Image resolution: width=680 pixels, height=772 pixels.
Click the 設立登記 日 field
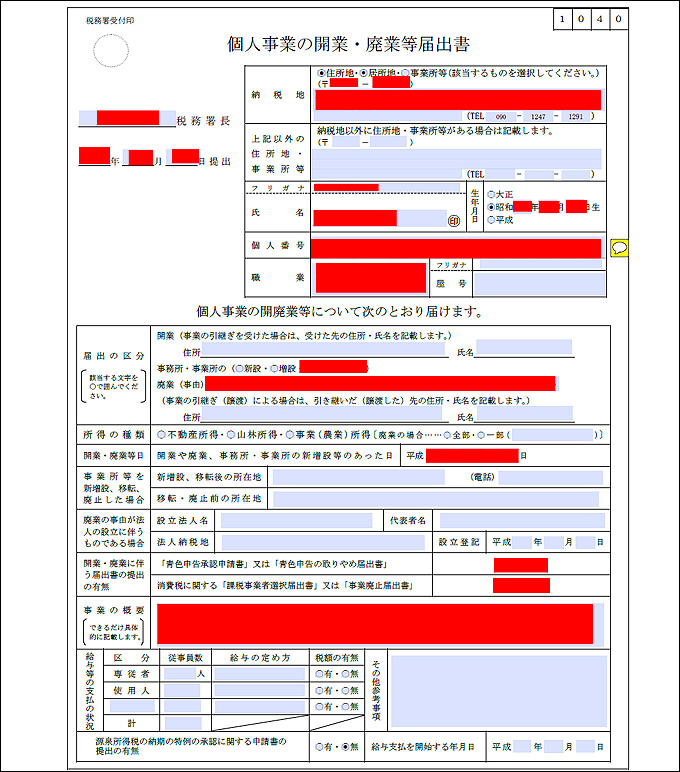pos(585,543)
